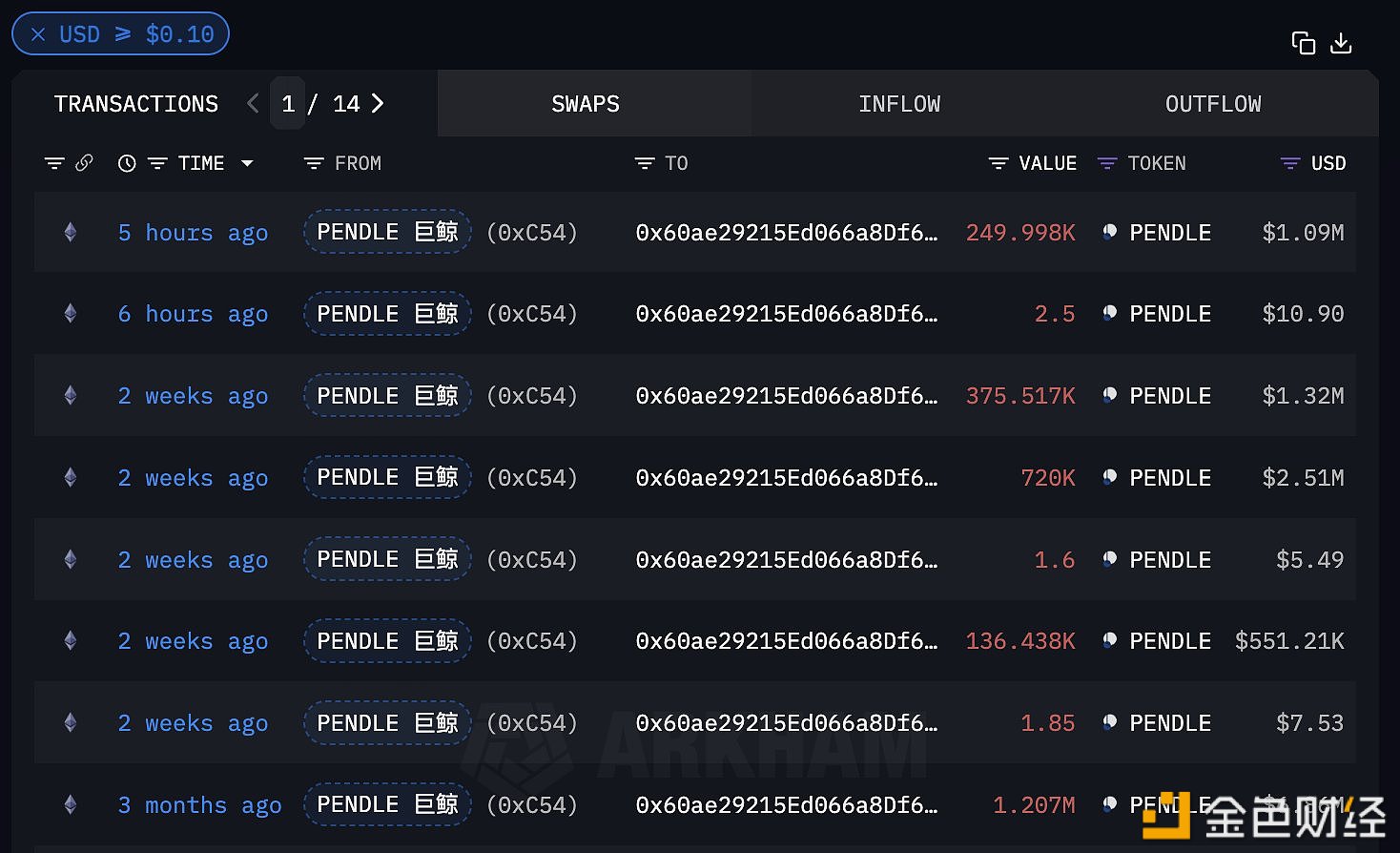Click the $7.53 USD amount
This screenshot has height=853, width=1400.
[1309, 723]
